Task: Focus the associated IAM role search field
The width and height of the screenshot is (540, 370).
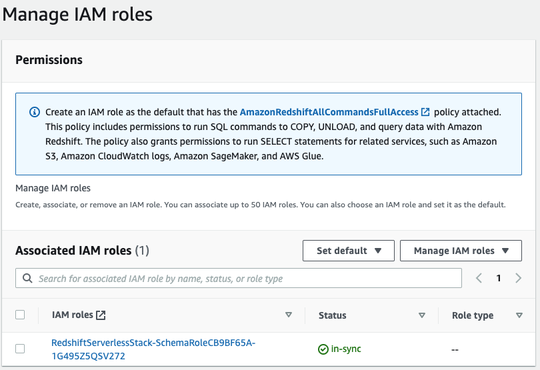Action: 238,278
